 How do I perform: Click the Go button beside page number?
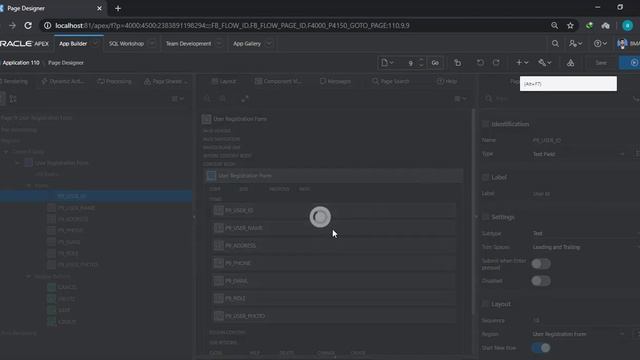pyautogui.click(x=435, y=63)
